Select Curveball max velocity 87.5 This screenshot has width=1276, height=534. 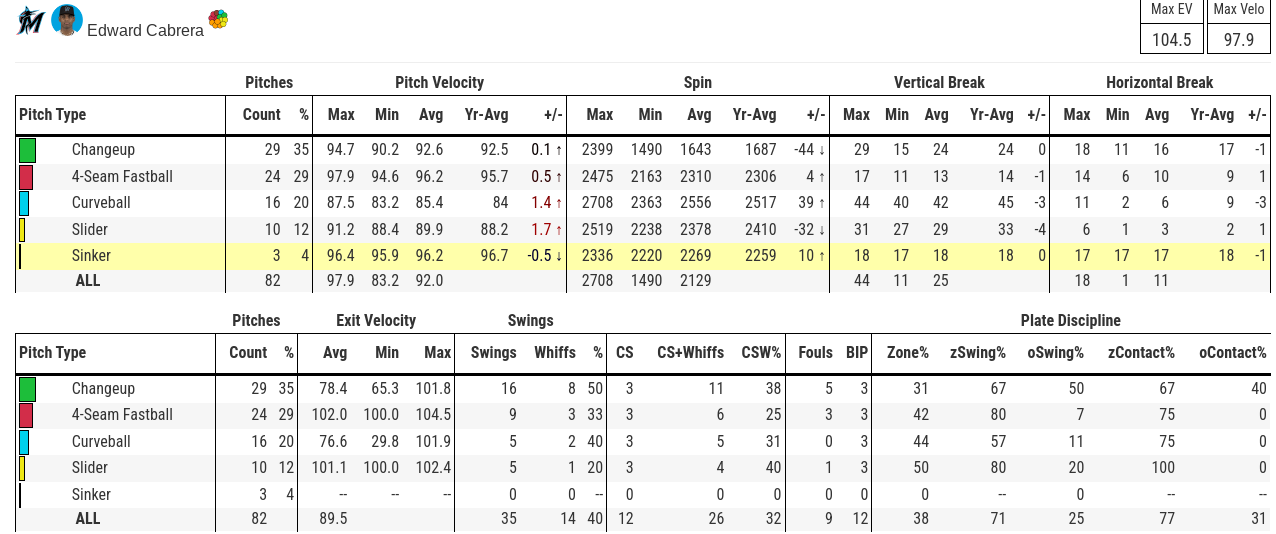point(341,203)
